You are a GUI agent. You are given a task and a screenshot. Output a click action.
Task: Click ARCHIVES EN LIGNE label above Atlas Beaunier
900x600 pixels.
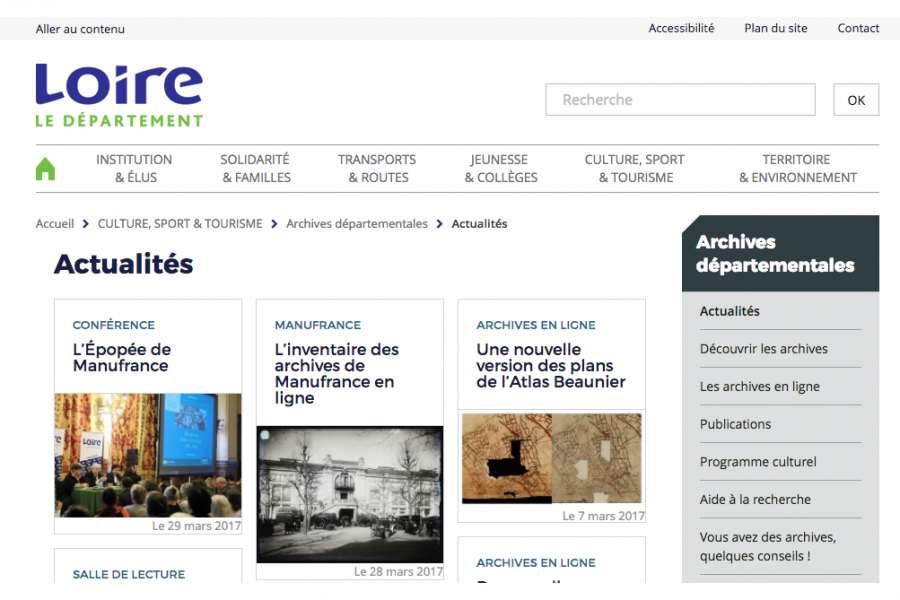pyautogui.click(x=536, y=325)
